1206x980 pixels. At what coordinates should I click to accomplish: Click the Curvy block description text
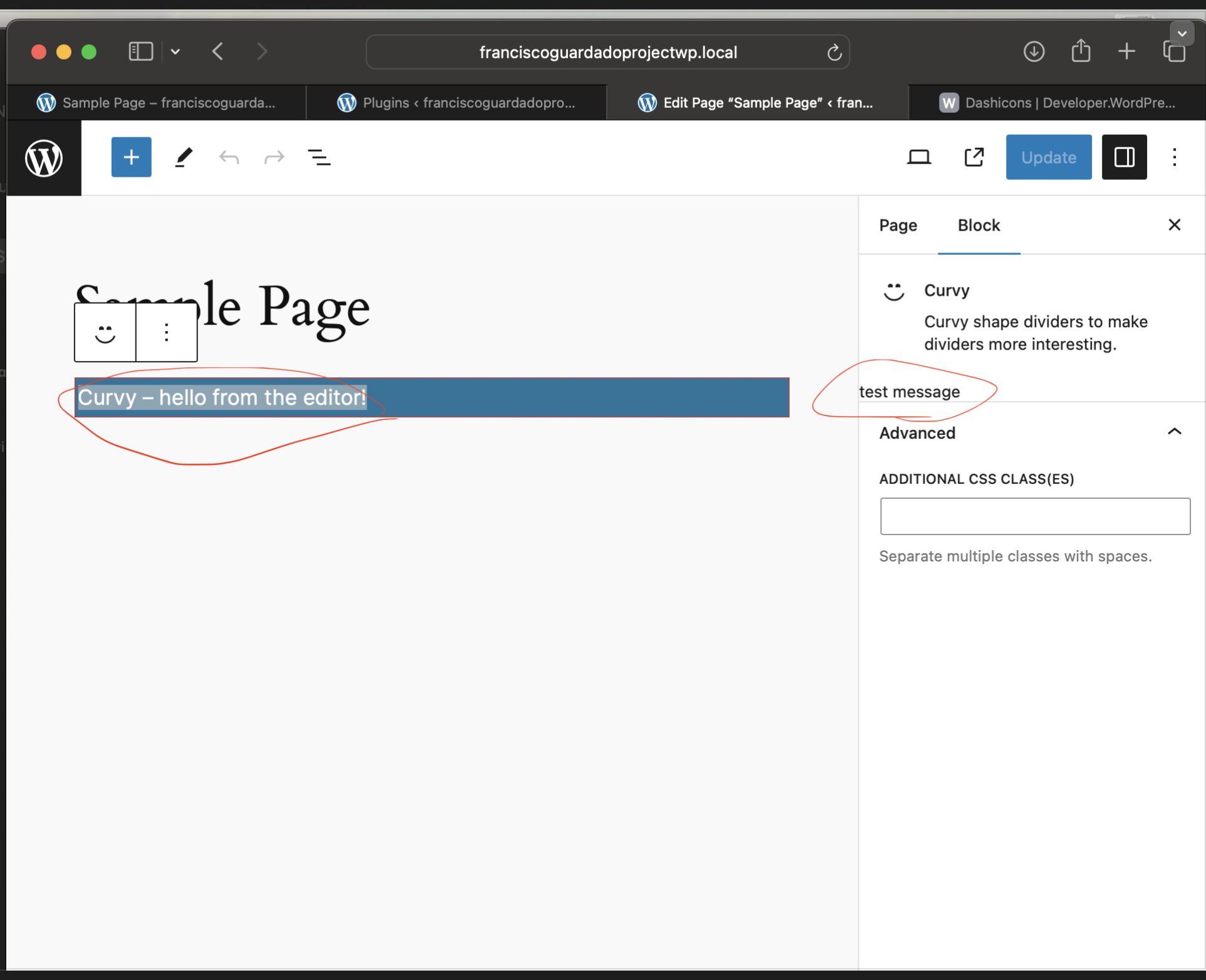tap(1036, 333)
